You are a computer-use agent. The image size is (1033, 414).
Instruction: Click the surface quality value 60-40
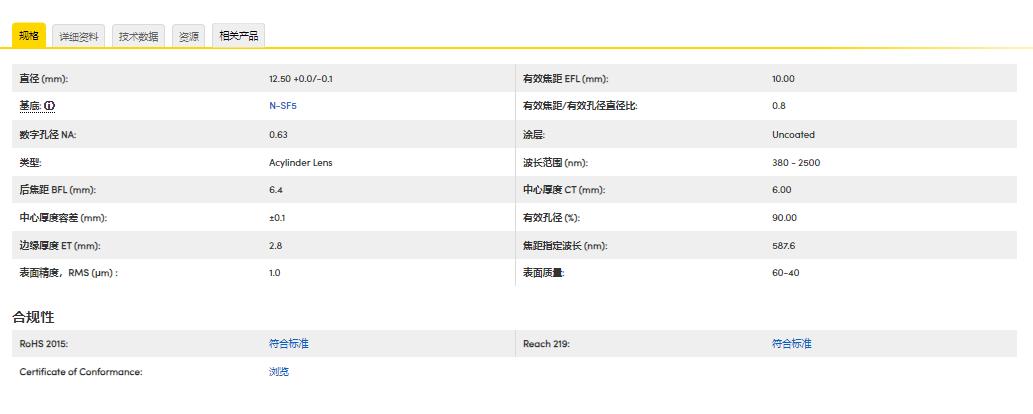[785, 273]
